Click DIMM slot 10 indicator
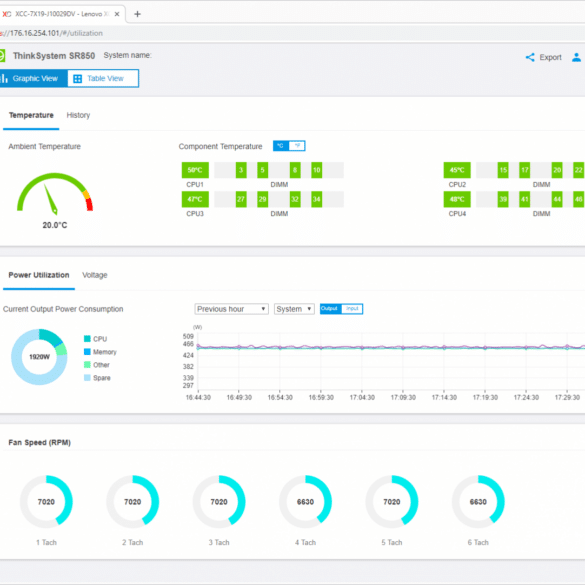This screenshot has width=585, height=585. 317,170
